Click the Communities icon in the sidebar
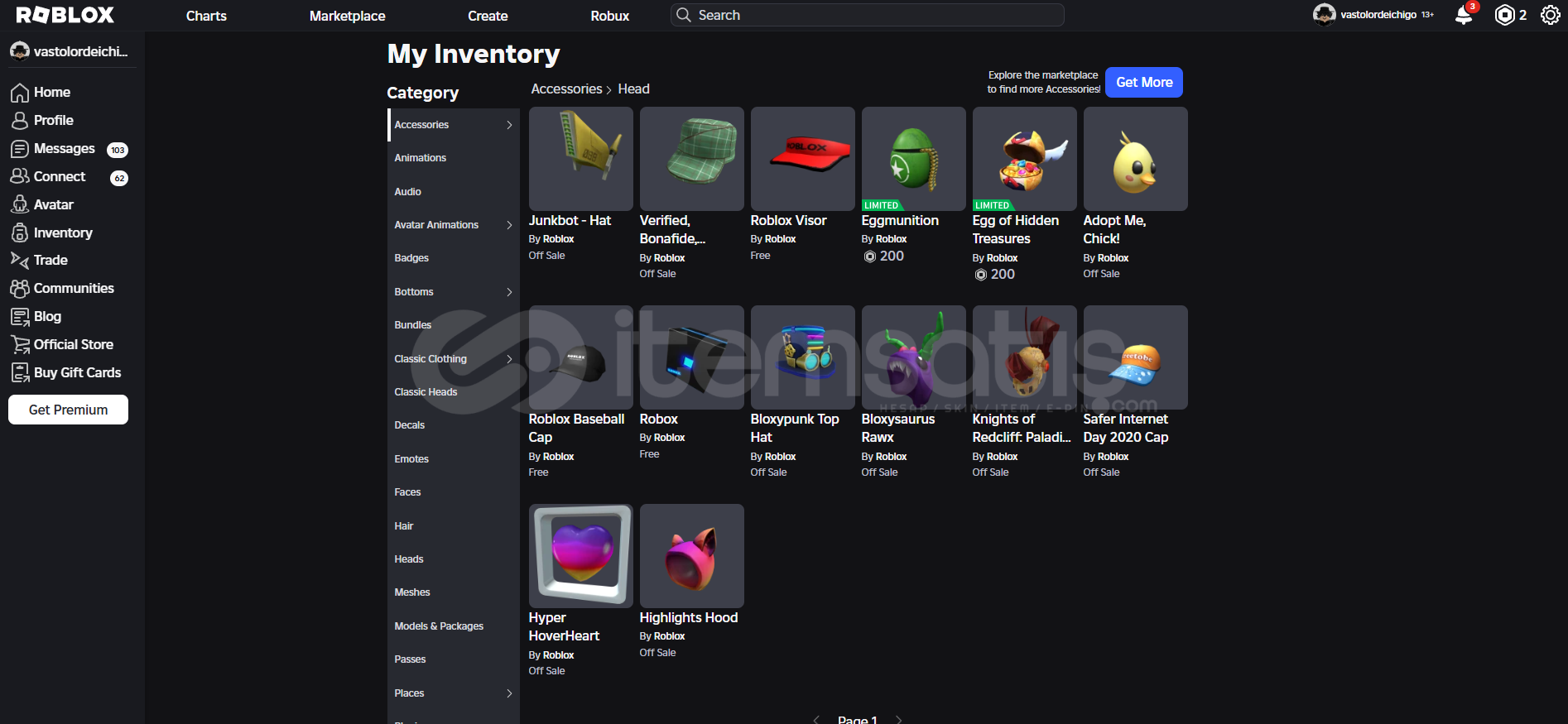Viewport: 1568px width, 724px height. (x=20, y=288)
